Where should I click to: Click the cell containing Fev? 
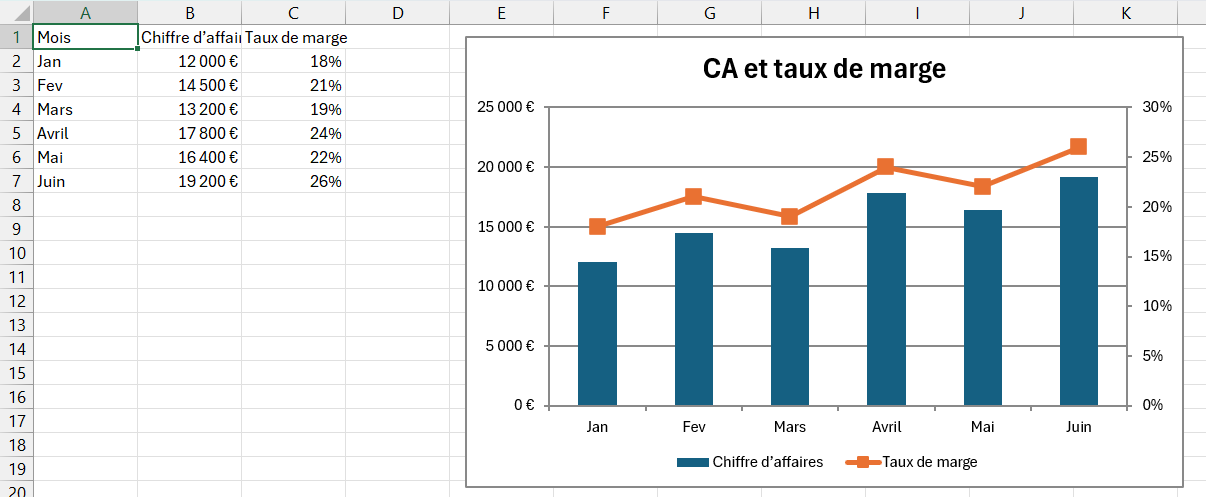click(85, 85)
